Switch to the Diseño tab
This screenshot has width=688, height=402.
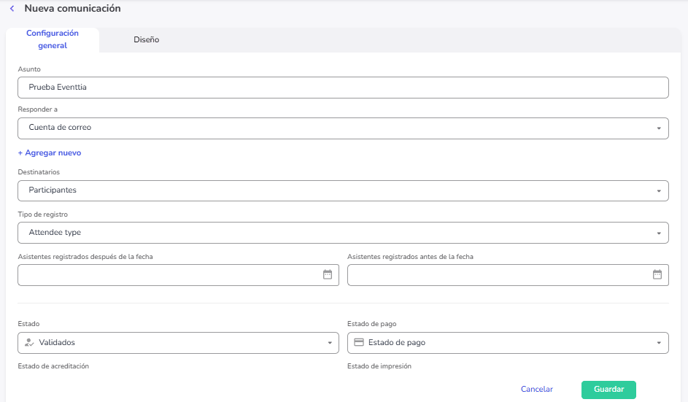tap(146, 40)
